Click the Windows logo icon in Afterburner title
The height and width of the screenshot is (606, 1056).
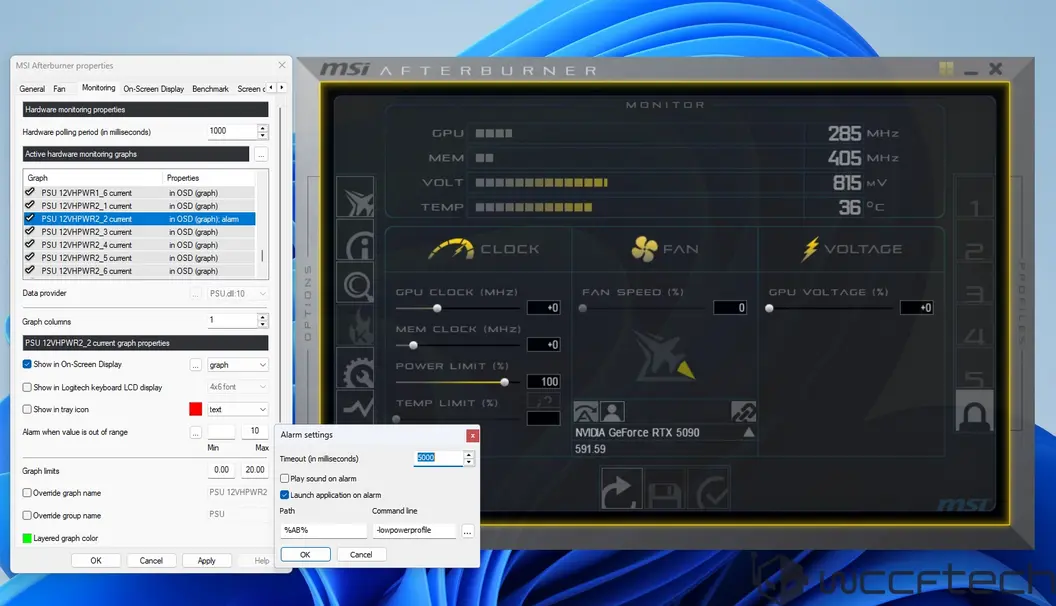coord(946,69)
